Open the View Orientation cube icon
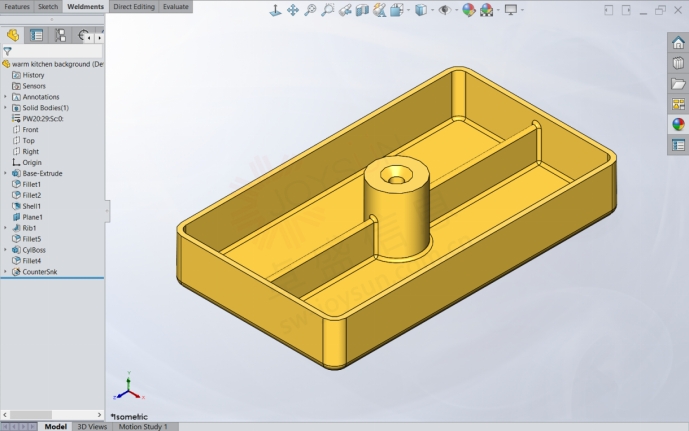The image size is (689, 431). tap(397, 10)
